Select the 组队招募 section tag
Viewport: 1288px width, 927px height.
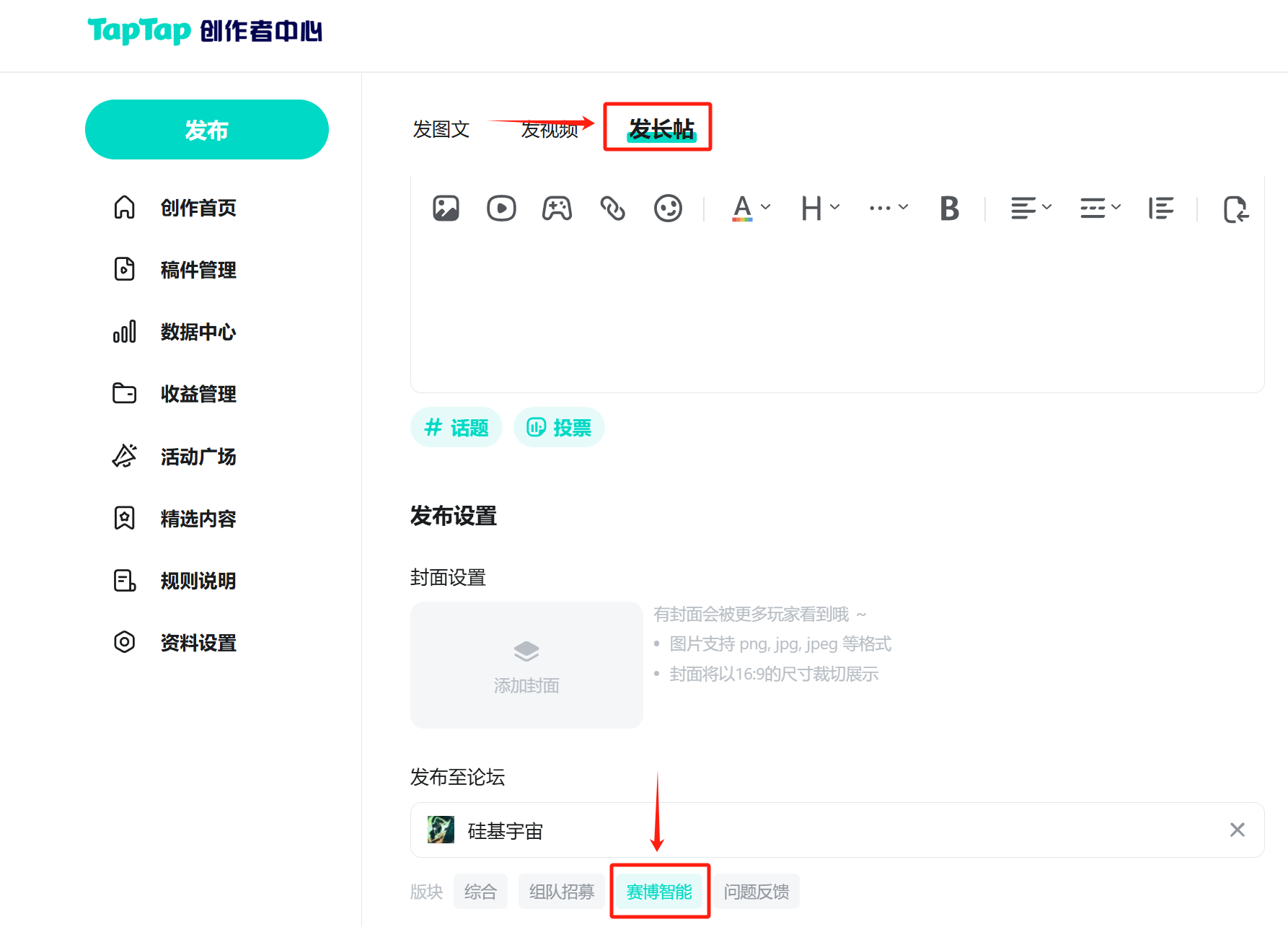click(x=562, y=892)
